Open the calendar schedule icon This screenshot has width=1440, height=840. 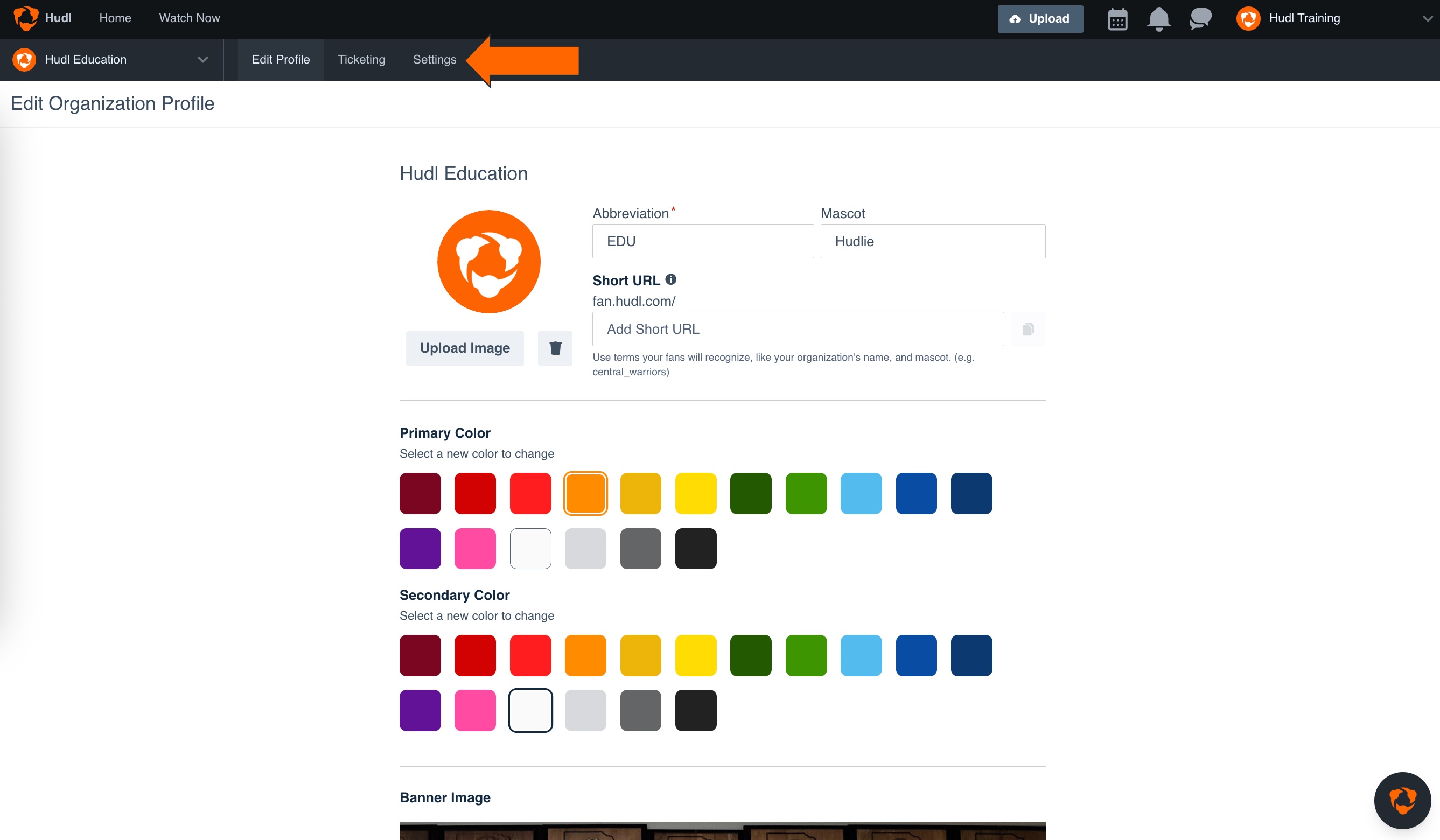coord(1117,19)
